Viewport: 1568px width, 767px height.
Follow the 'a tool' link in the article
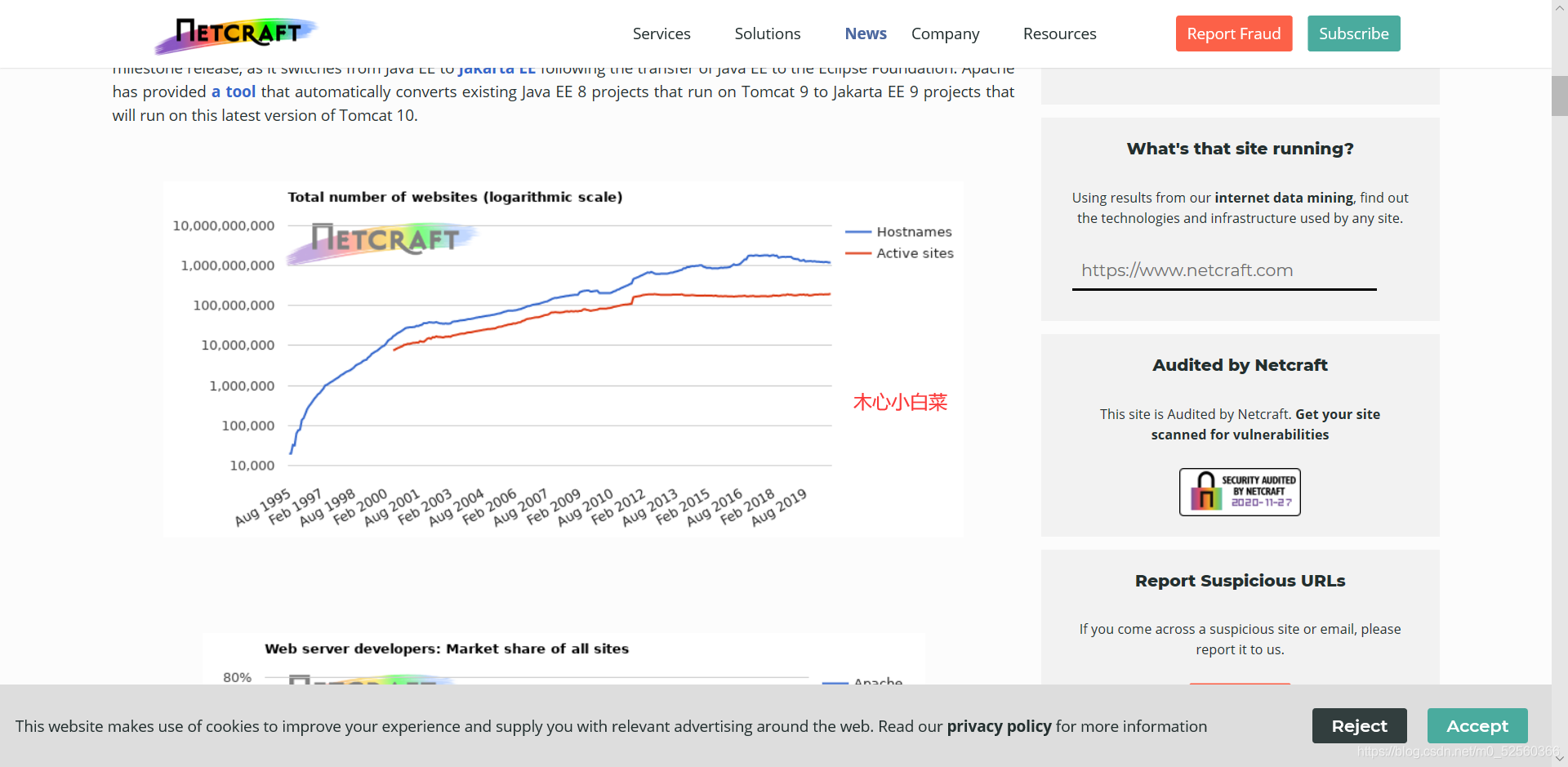coord(234,91)
